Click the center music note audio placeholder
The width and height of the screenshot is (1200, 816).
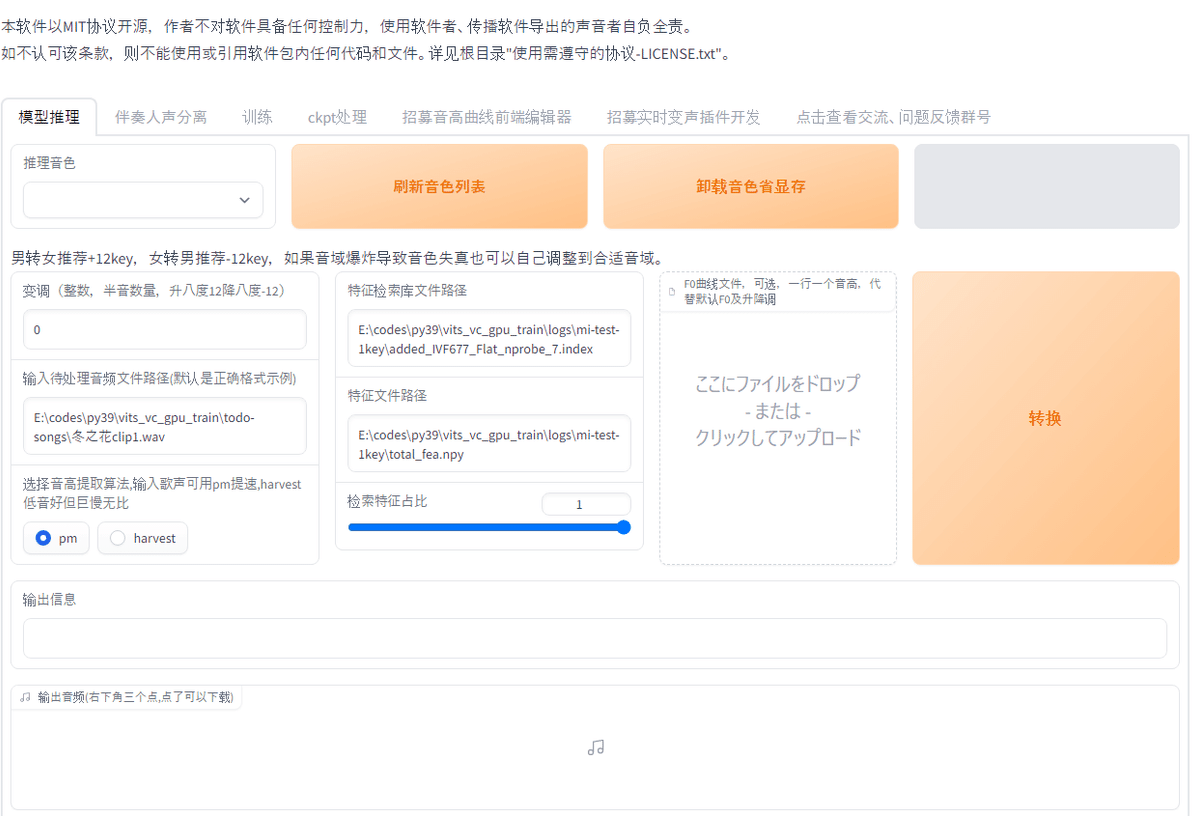coord(596,747)
